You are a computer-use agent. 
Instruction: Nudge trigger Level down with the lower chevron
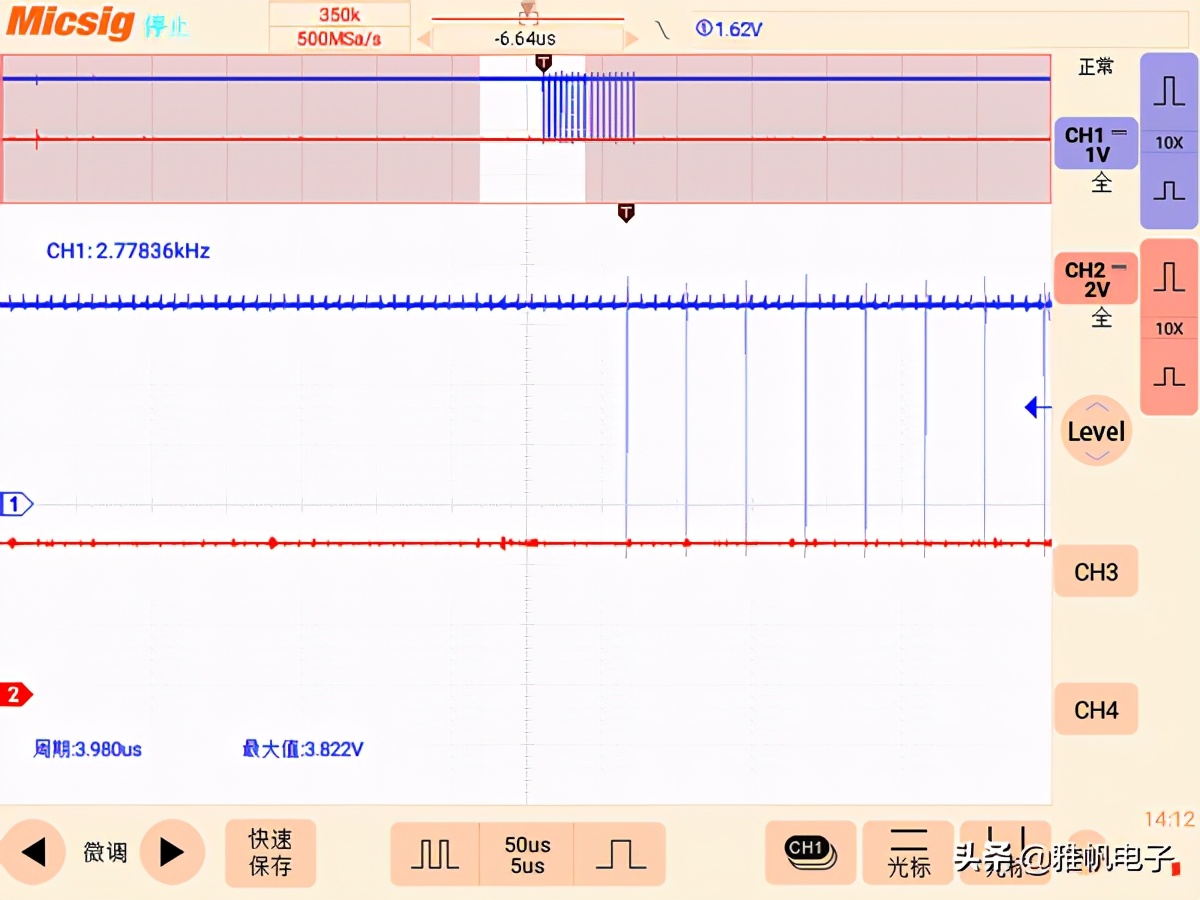point(1097,456)
